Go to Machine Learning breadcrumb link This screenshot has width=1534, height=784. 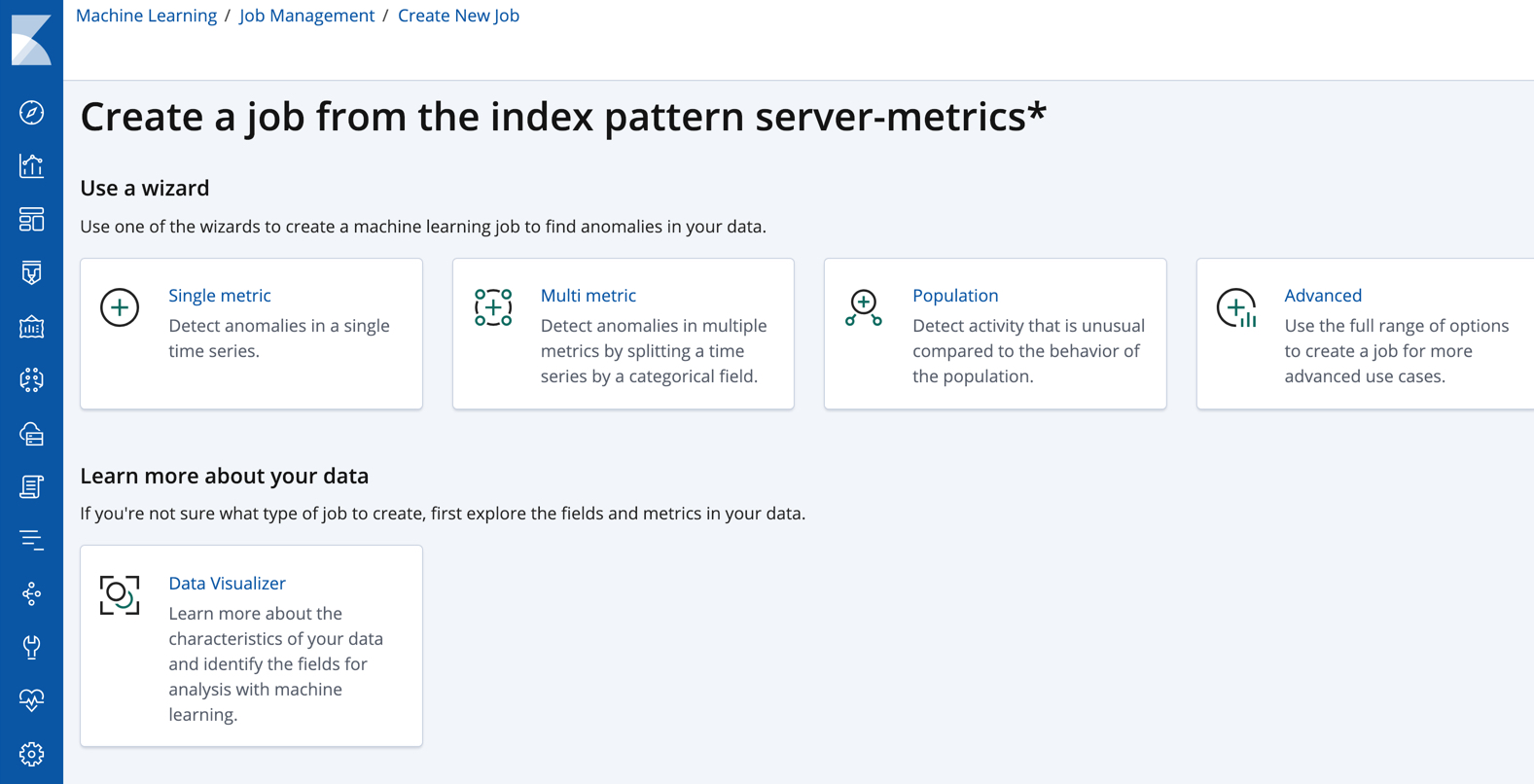coord(146,15)
